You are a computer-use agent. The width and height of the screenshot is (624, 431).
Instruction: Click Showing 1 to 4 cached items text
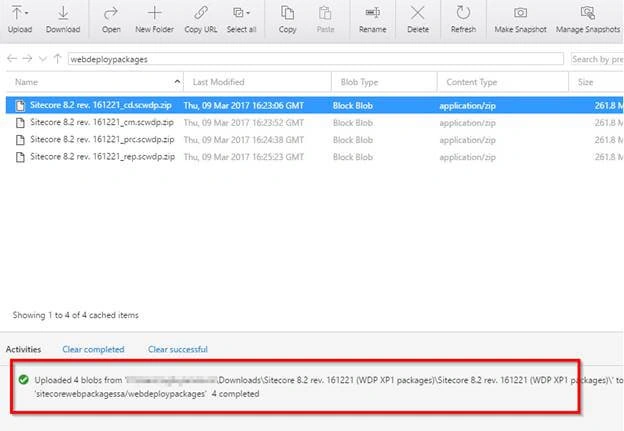click(76, 315)
